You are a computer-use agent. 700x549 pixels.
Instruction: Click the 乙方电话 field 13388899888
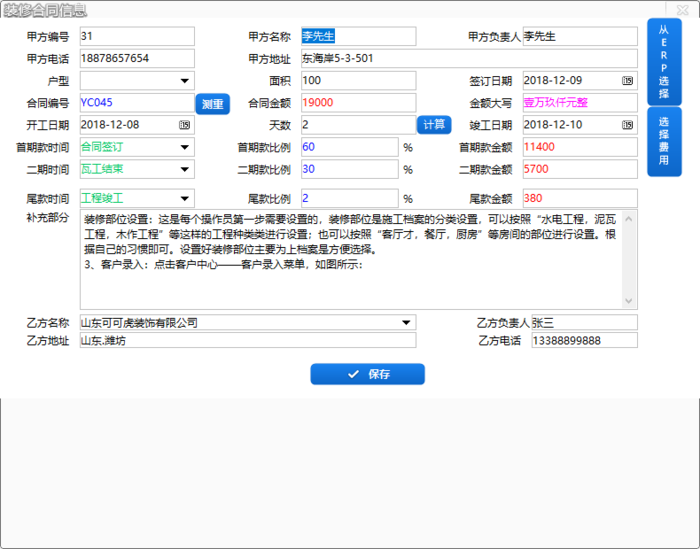tap(584, 340)
